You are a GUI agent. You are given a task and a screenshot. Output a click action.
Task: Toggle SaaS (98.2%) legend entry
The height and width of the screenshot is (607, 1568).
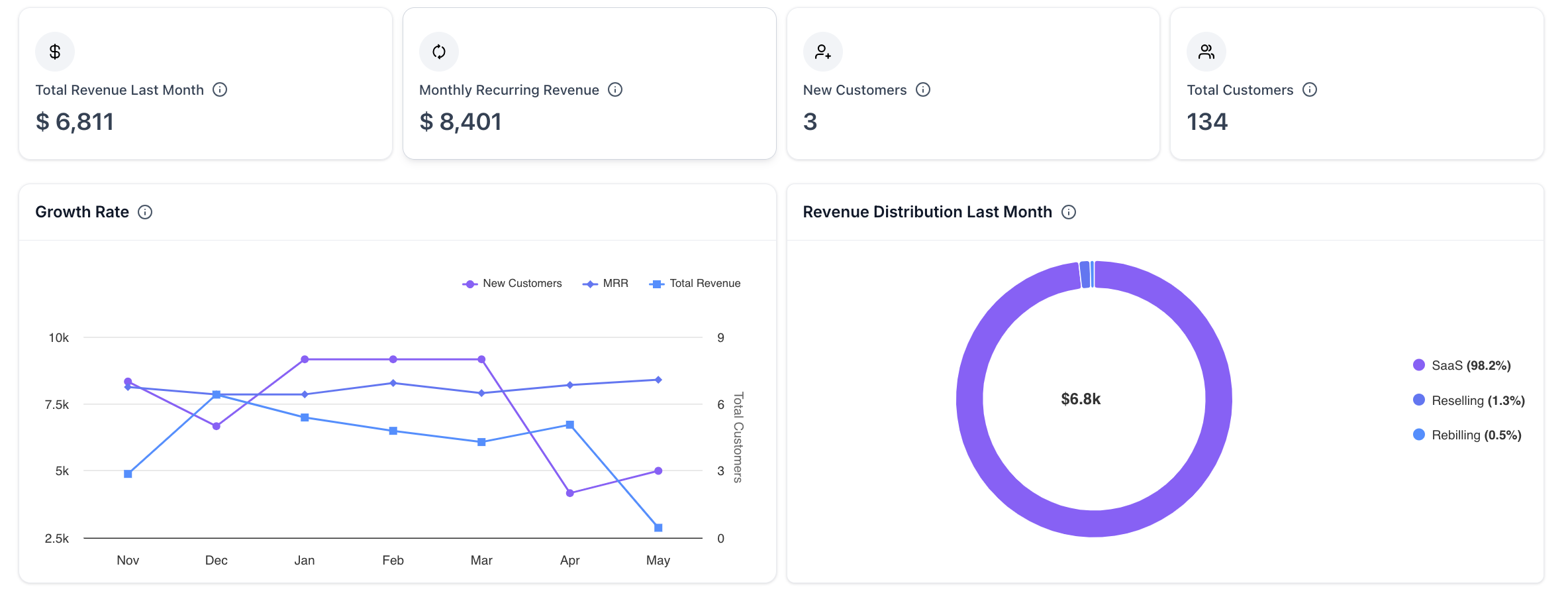tap(1461, 365)
